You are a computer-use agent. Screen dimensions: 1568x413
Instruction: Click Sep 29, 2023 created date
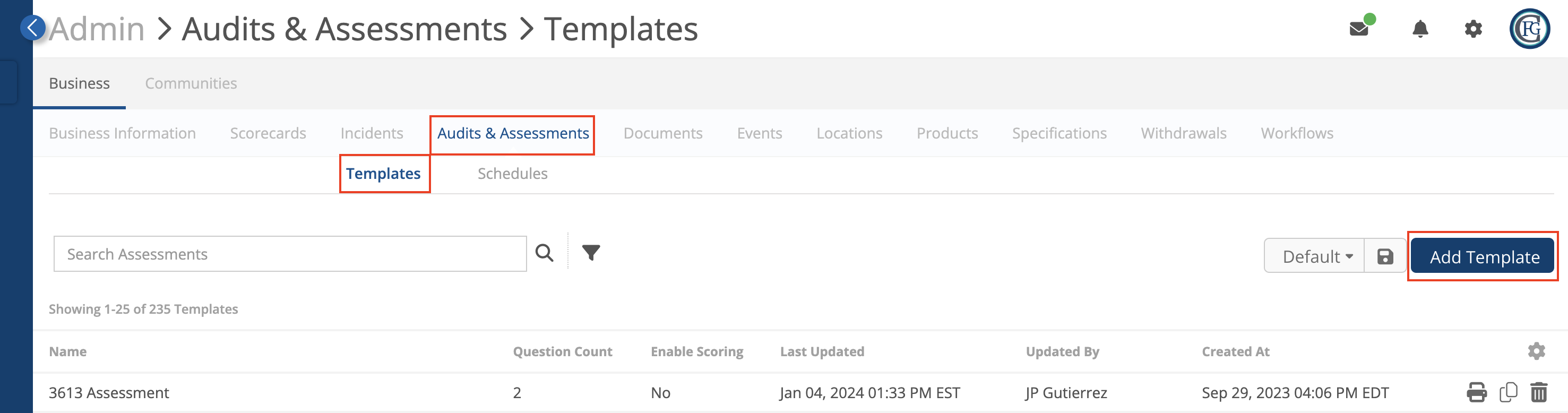pyautogui.click(x=1295, y=393)
